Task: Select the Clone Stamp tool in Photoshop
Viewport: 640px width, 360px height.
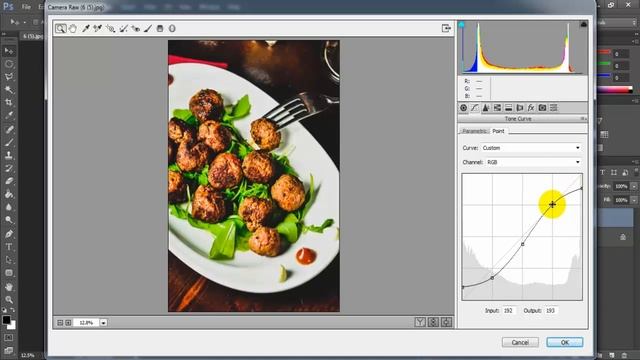Action: point(9,155)
